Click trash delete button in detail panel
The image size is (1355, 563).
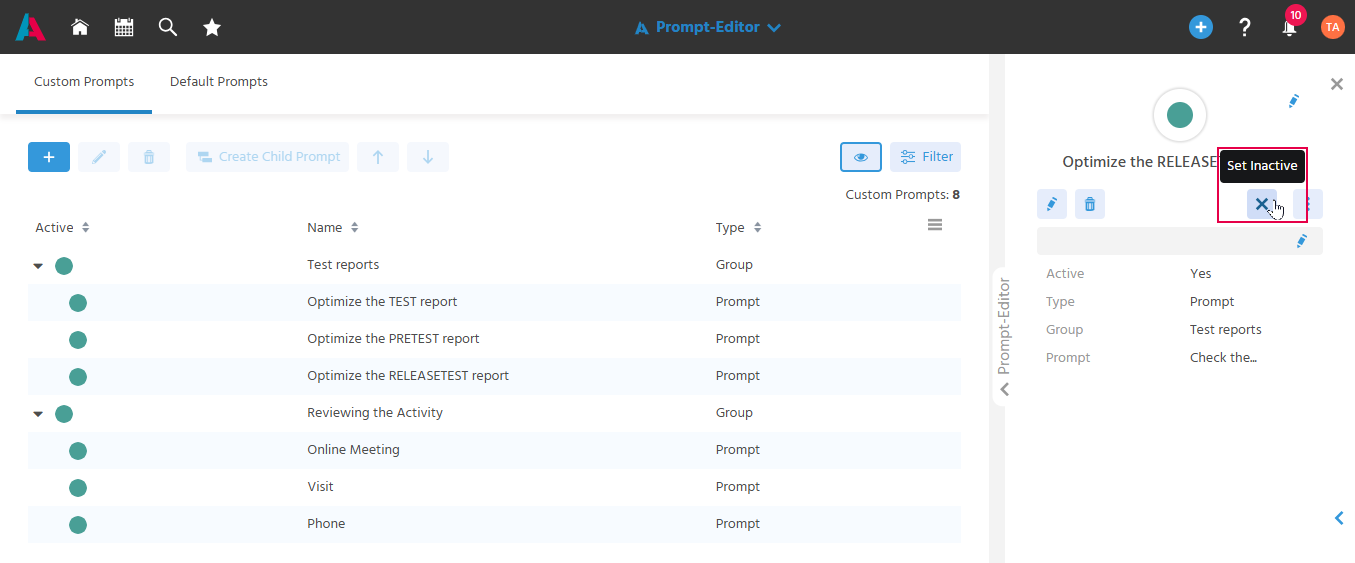point(1090,204)
